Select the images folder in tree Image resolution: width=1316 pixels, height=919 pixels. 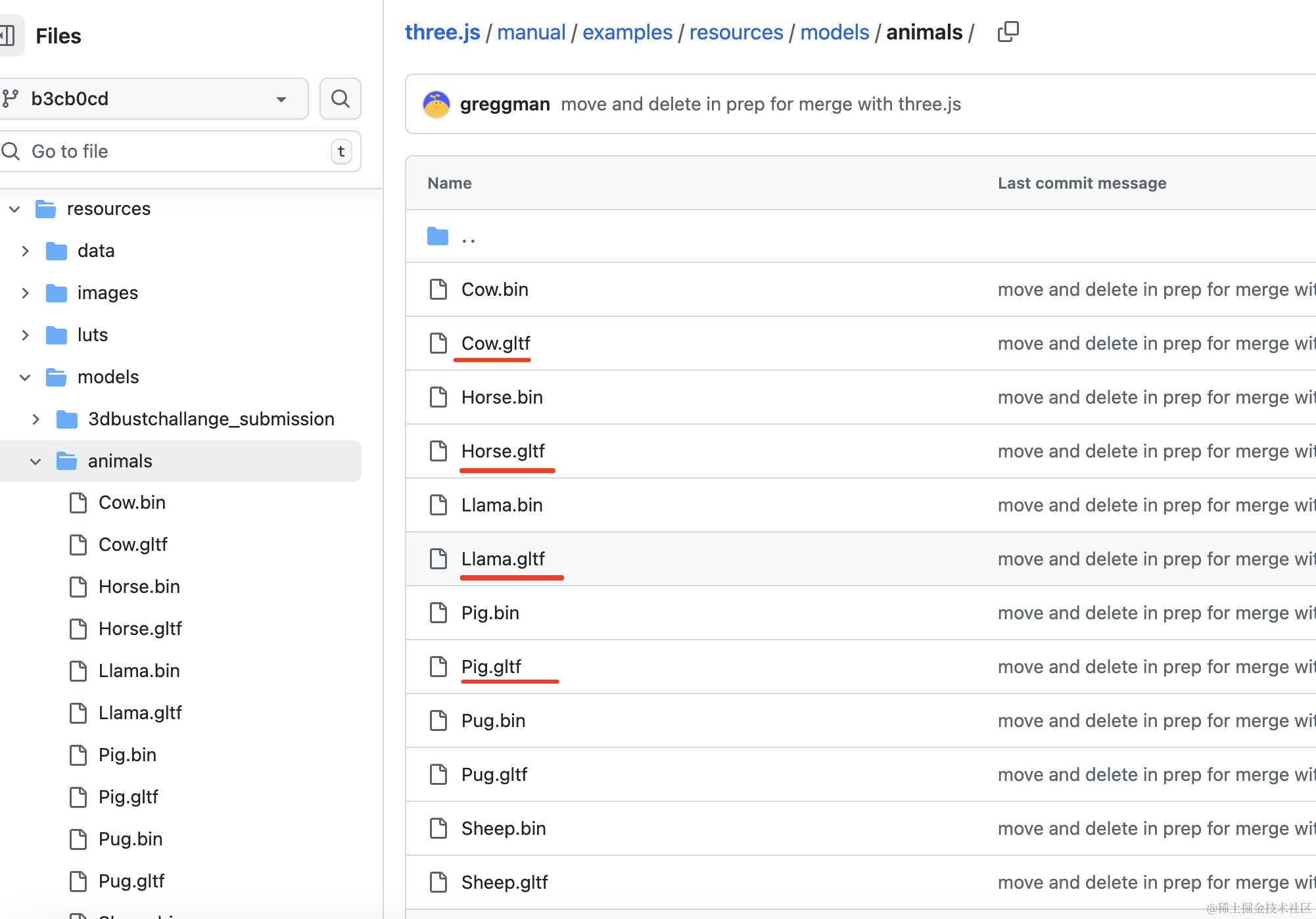pyautogui.click(x=108, y=293)
